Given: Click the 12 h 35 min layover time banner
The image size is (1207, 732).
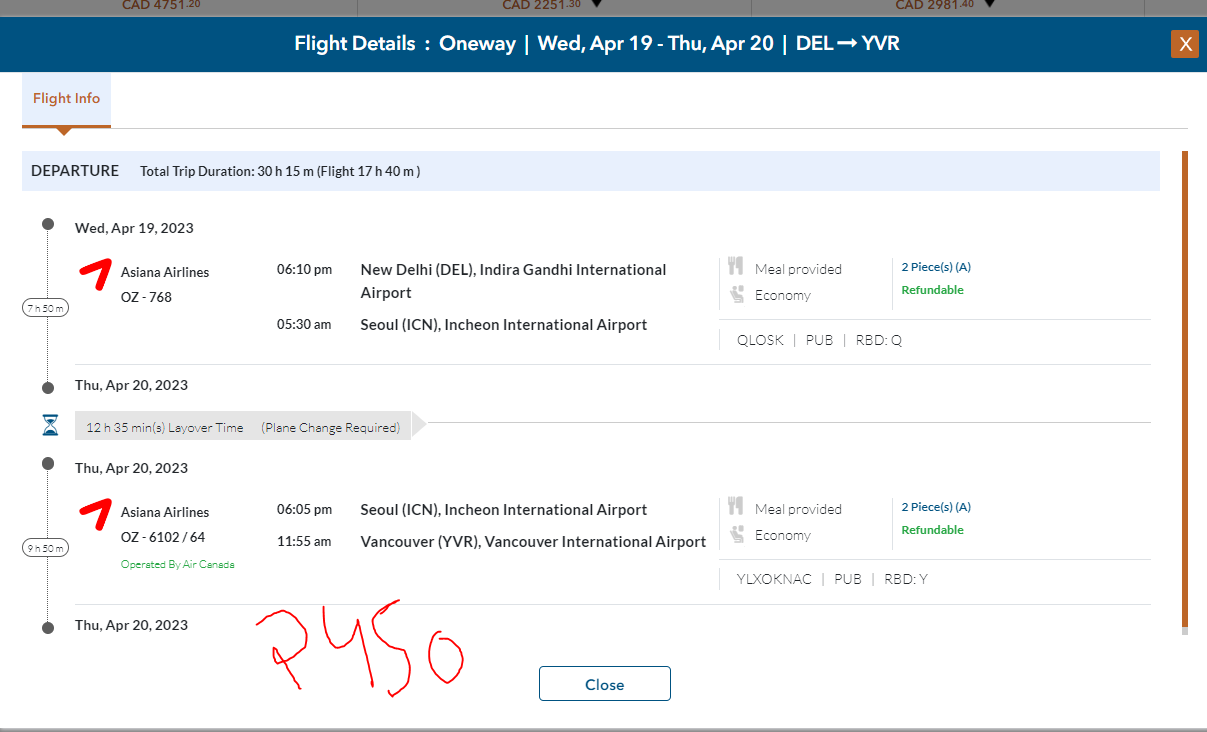Looking at the screenshot, I should (242, 427).
